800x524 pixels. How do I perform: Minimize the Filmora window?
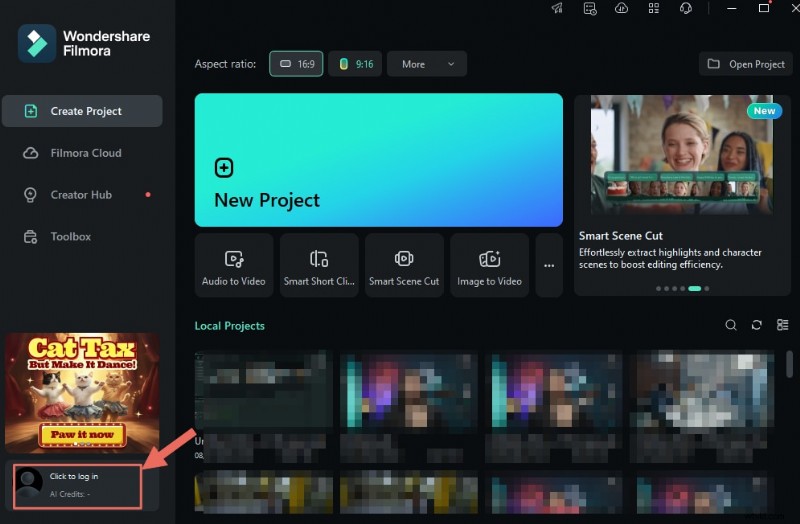[x=732, y=8]
